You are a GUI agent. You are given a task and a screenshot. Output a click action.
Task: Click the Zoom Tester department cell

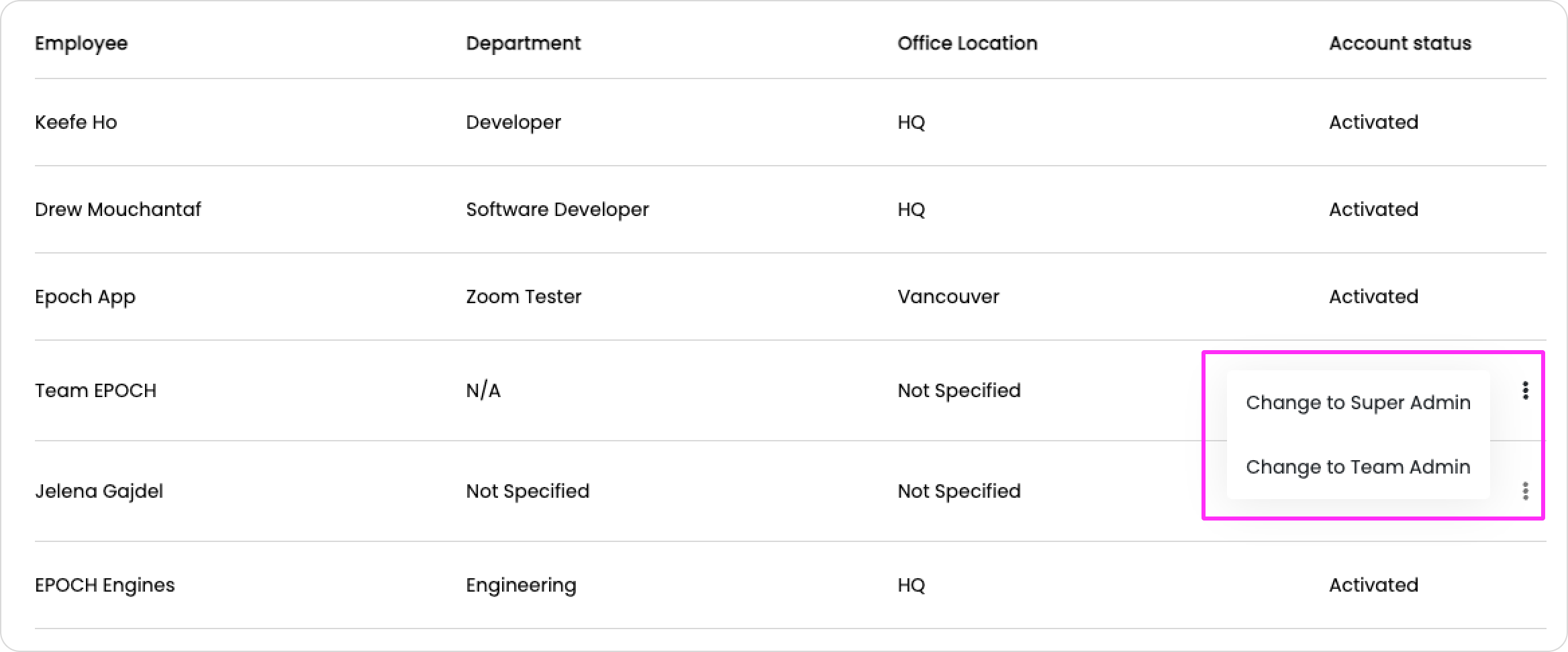pyautogui.click(x=524, y=296)
